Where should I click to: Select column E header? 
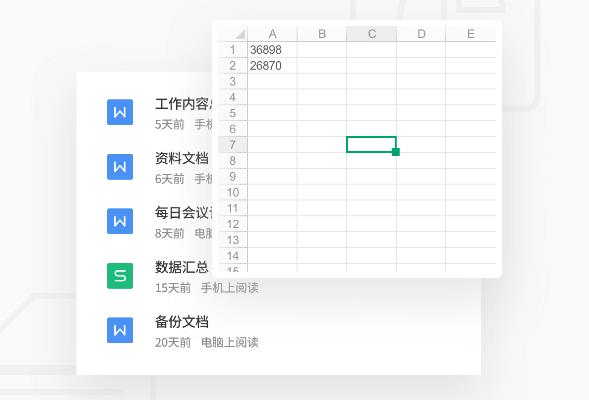(471, 34)
